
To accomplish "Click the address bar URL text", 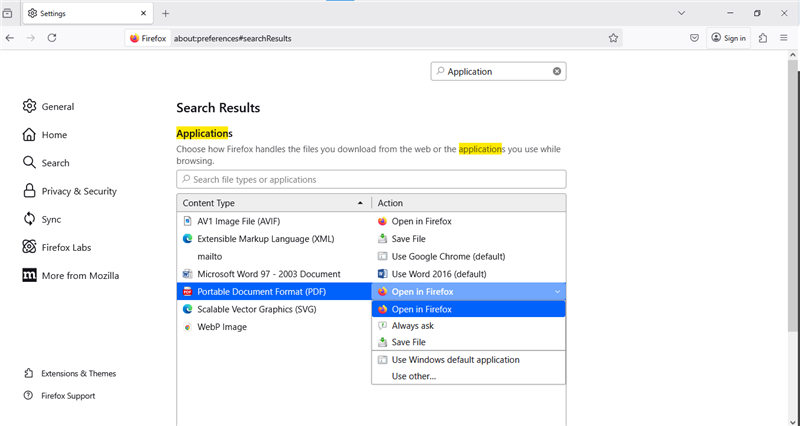I will (233, 38).
